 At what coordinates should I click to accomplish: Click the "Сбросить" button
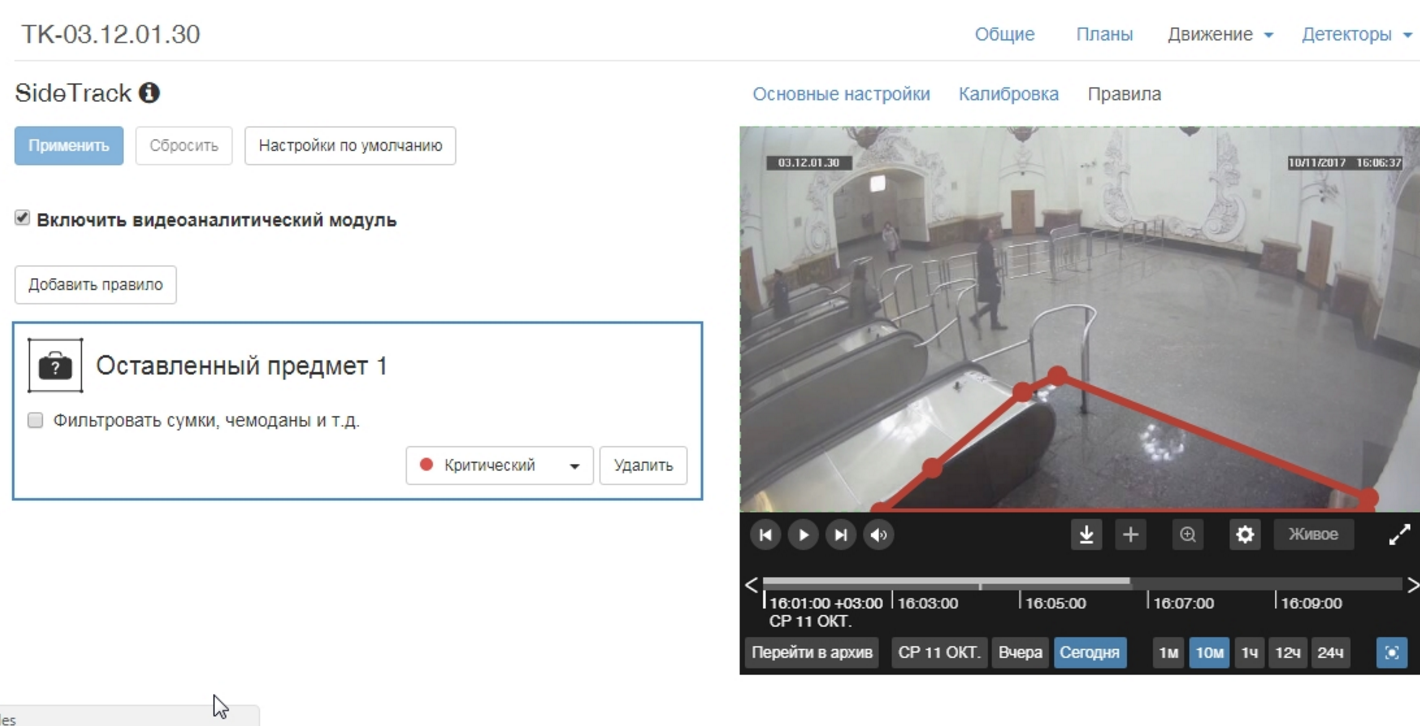pos(184,146)
